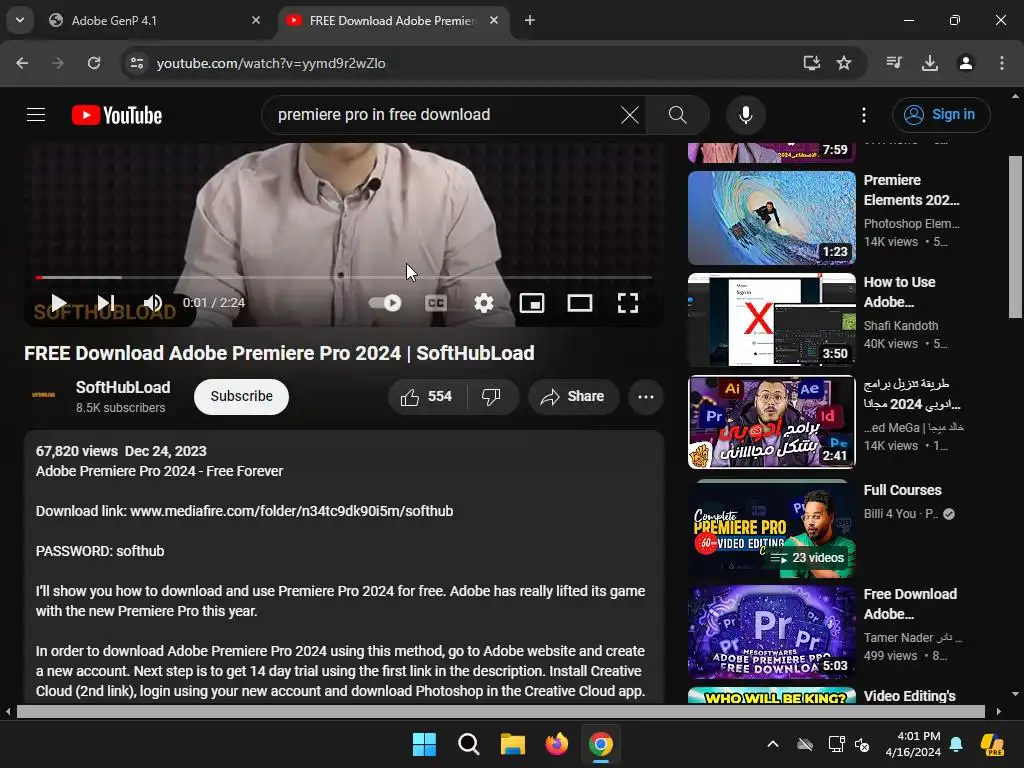Viewport: 1024px width, 768px height.
Task: Run search with the magnifier button
Action: pos(677,115)
